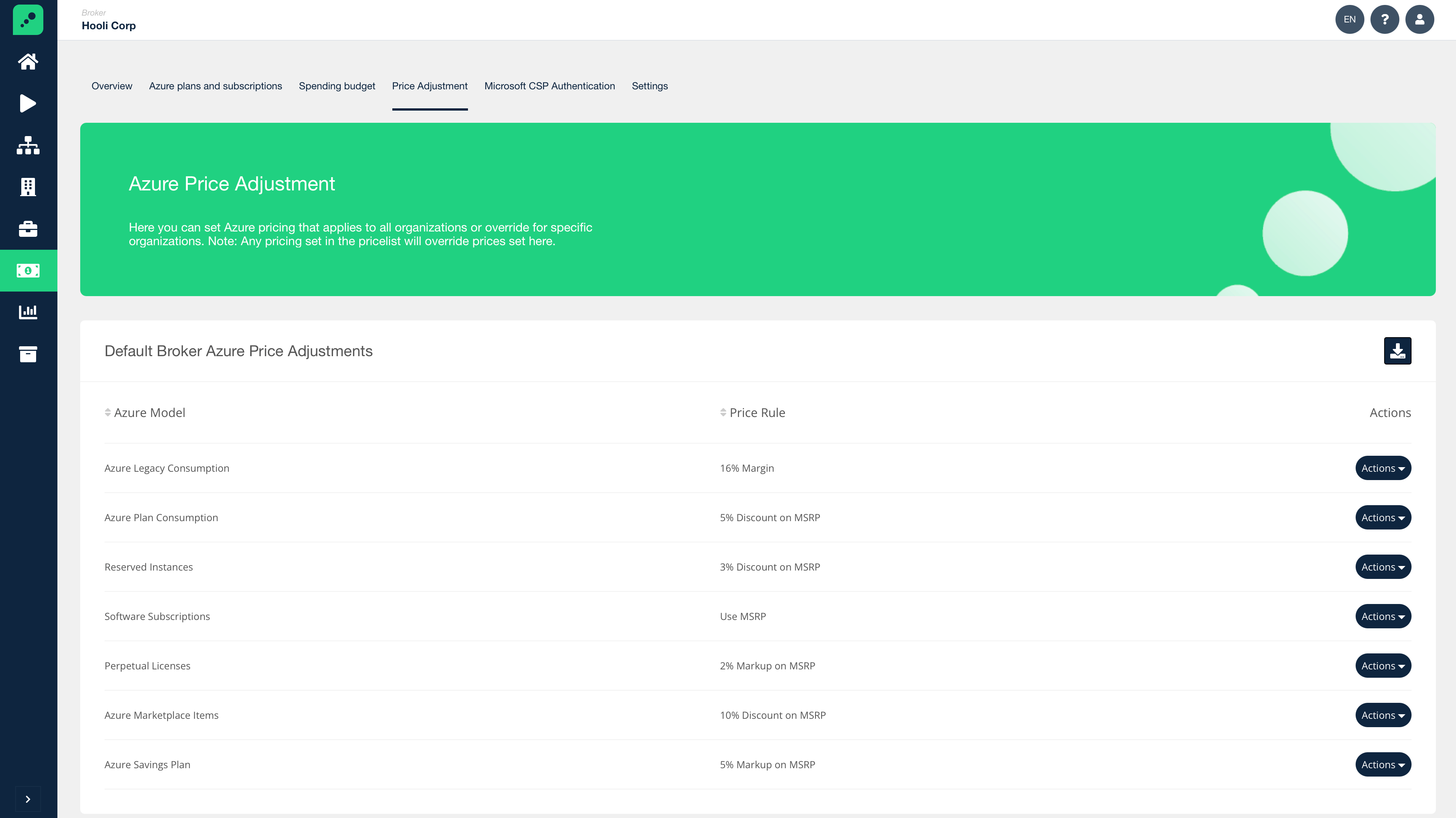This screenshot has height=818, width=1456.
Task: Open the briefcase sidebar icon
Action: pyautogui.click(x=28, y=229)
